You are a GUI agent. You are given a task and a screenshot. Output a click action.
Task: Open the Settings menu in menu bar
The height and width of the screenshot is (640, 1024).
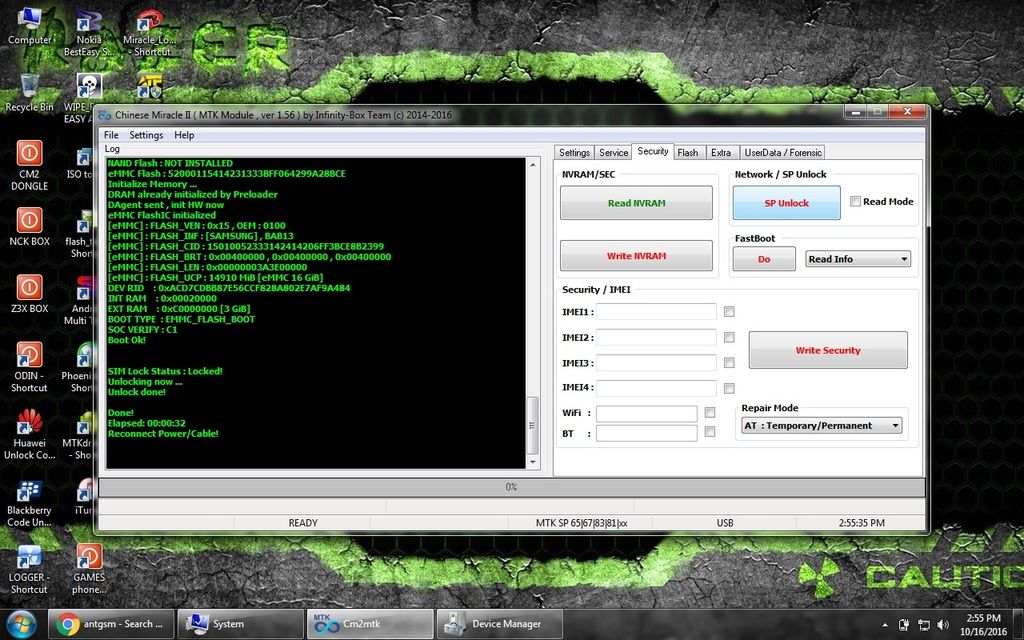point(146,135)
